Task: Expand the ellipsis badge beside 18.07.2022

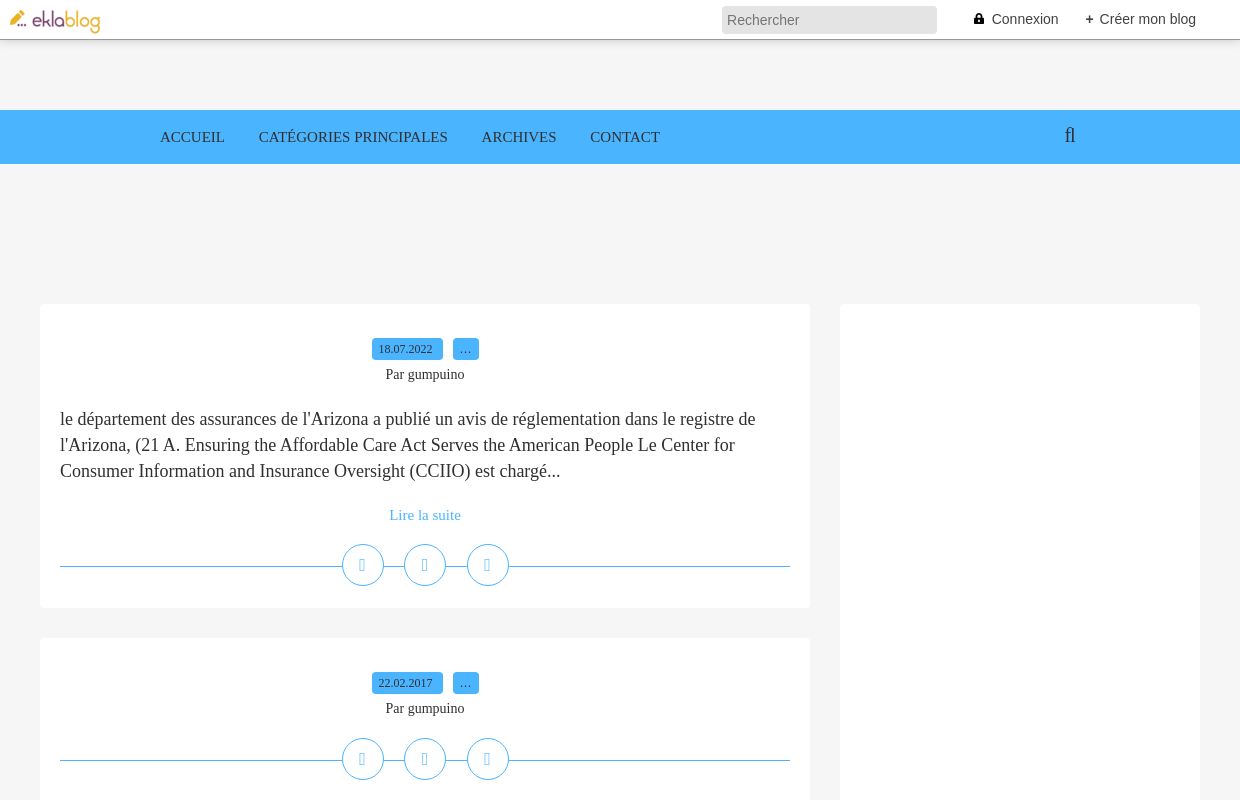Action: pyautogui.click(x=466, y=349)
